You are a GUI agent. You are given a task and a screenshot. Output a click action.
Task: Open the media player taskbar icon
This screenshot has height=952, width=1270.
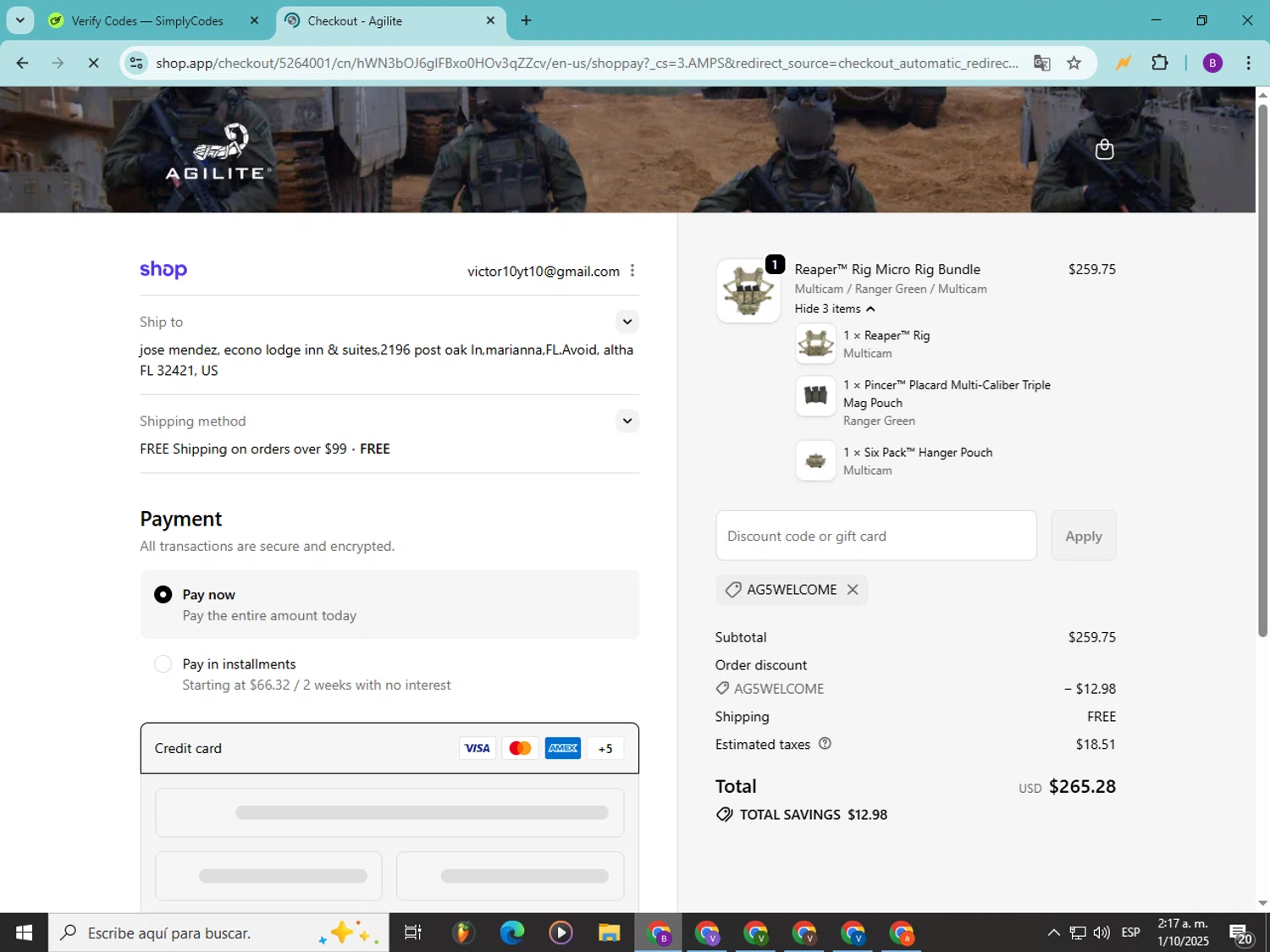click(x=560, y=933)
